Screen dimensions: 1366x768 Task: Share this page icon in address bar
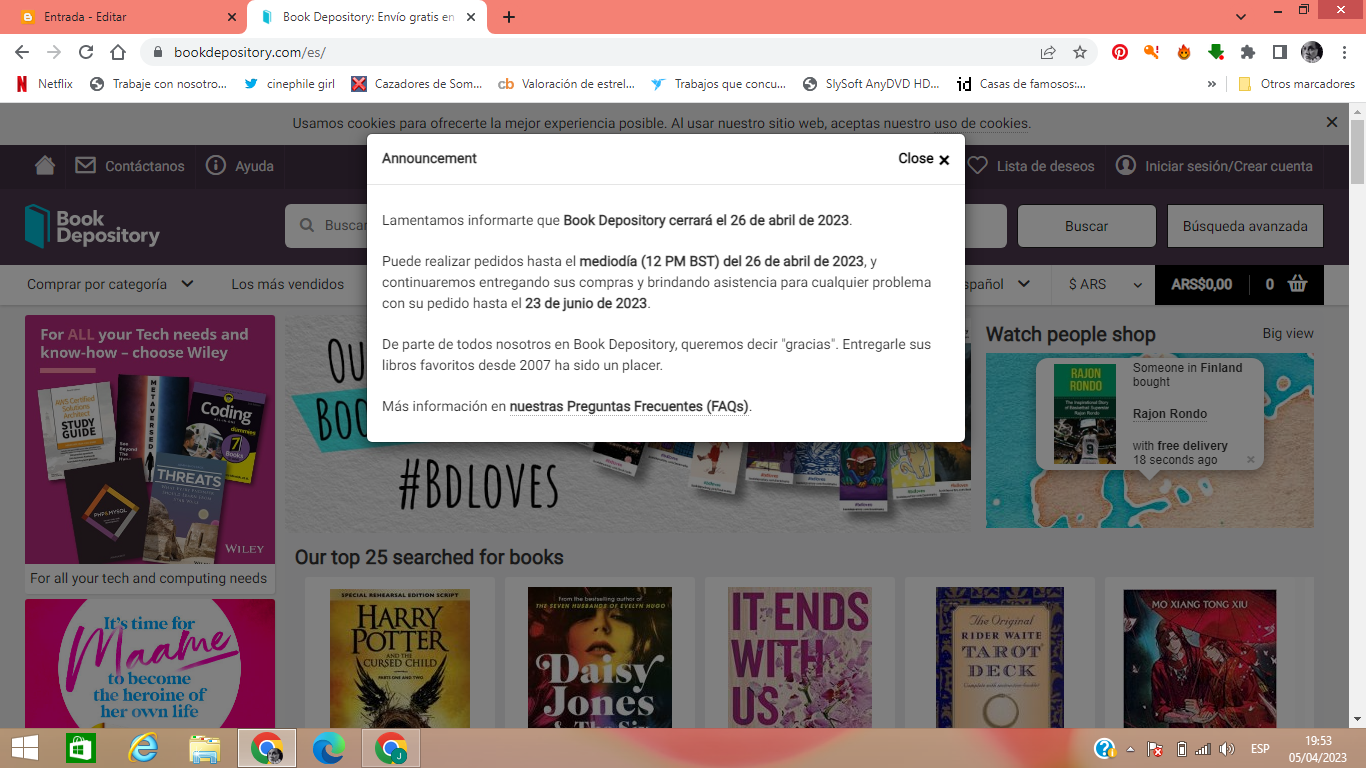tap(1048, 52)
